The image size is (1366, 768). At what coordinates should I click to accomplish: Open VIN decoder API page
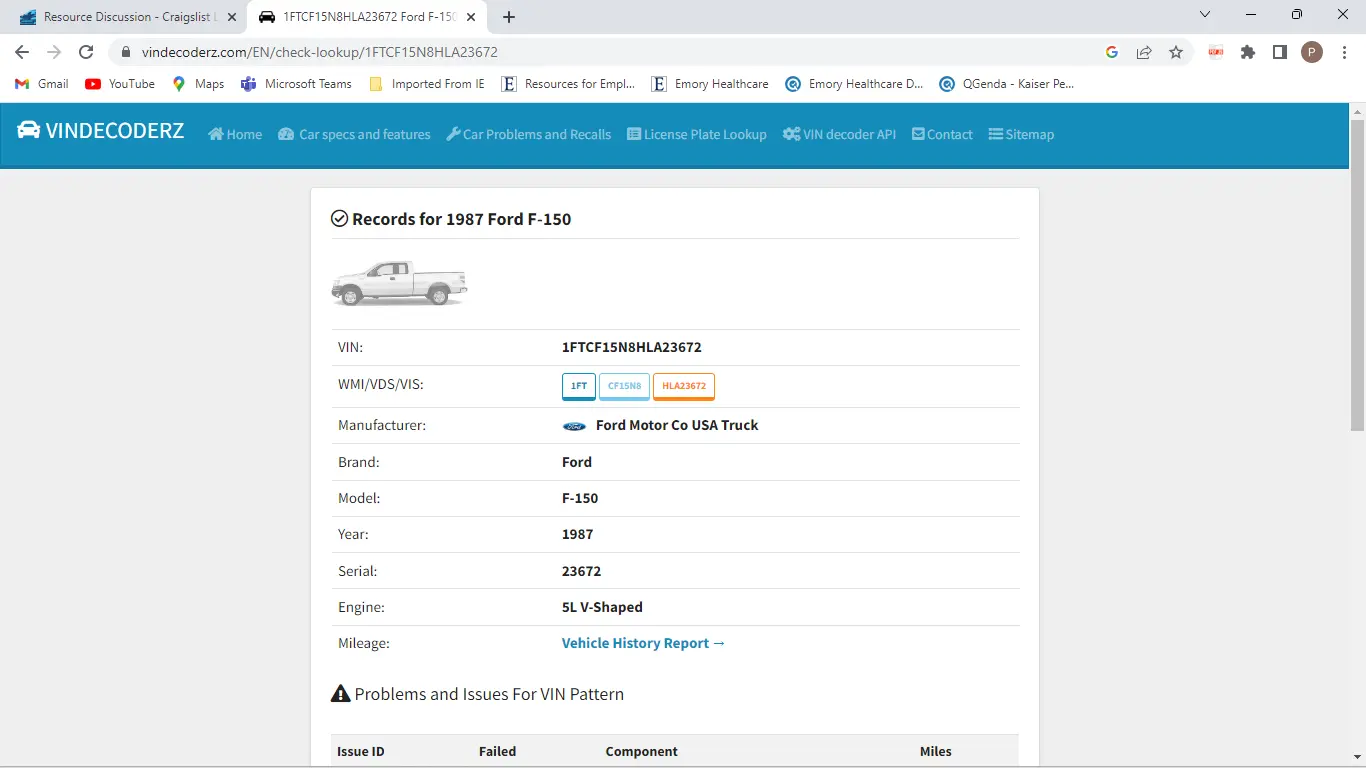(x=839, y=134)
